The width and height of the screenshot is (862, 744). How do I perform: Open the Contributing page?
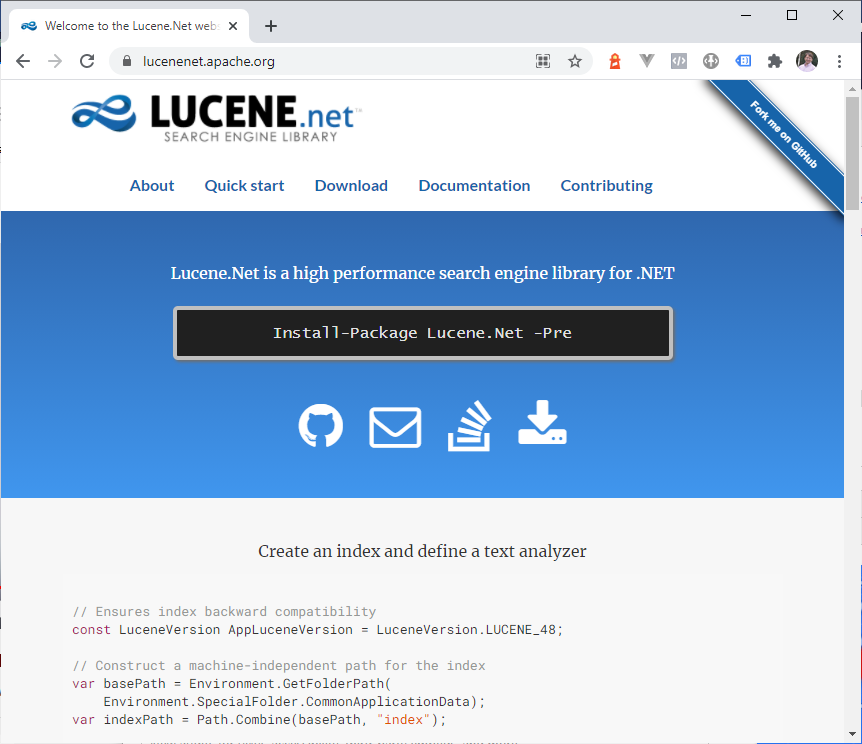tap(606, 186)
